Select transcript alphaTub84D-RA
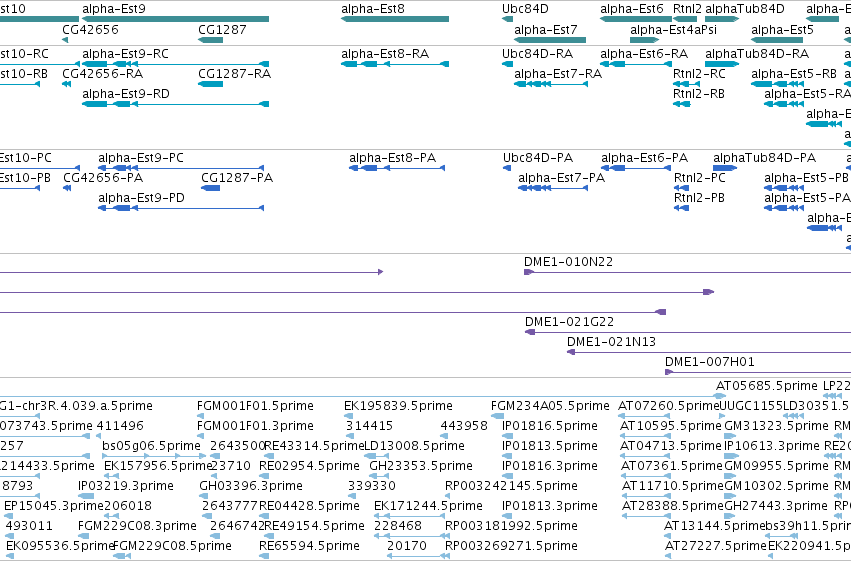 click(x=757, y=54)
